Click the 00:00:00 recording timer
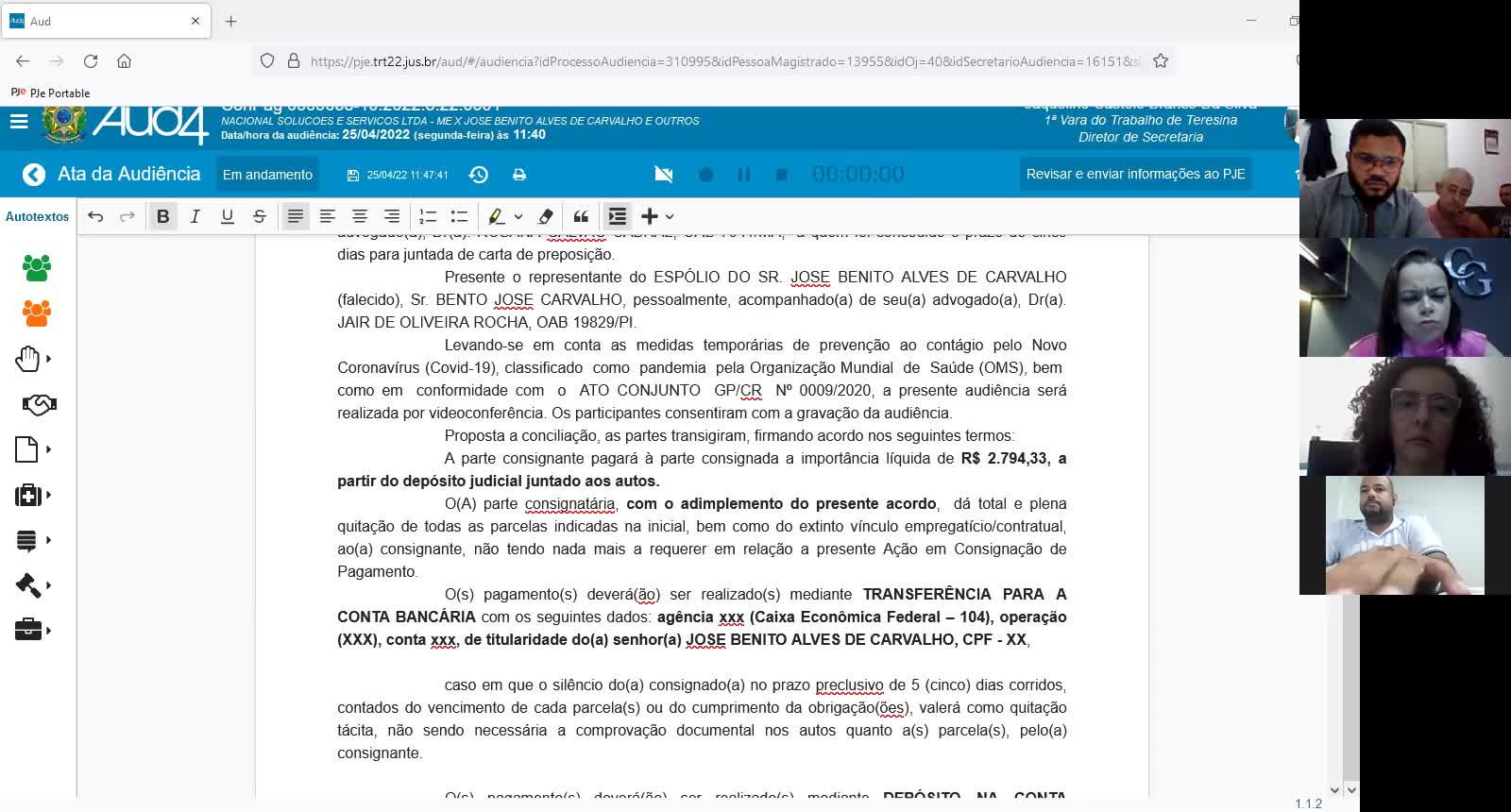 [858, 175]
